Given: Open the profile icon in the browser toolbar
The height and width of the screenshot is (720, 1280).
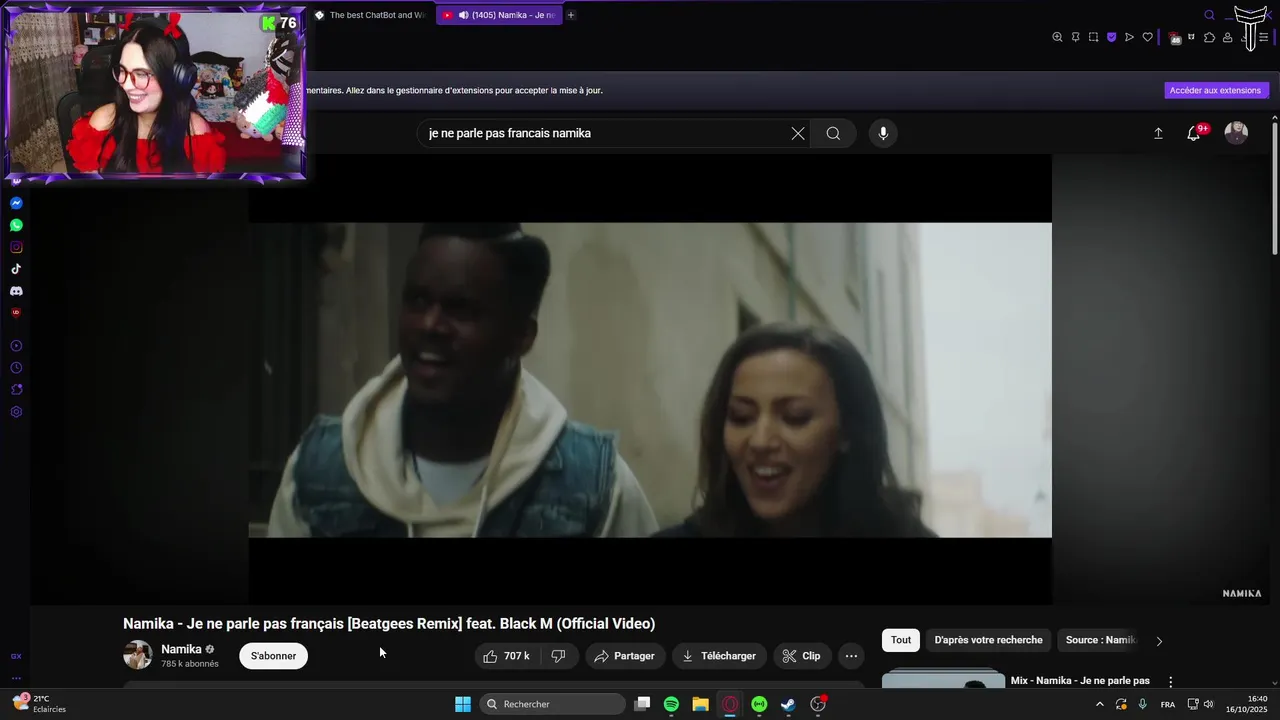Looking at the screenshot, I should point(1227,38).
